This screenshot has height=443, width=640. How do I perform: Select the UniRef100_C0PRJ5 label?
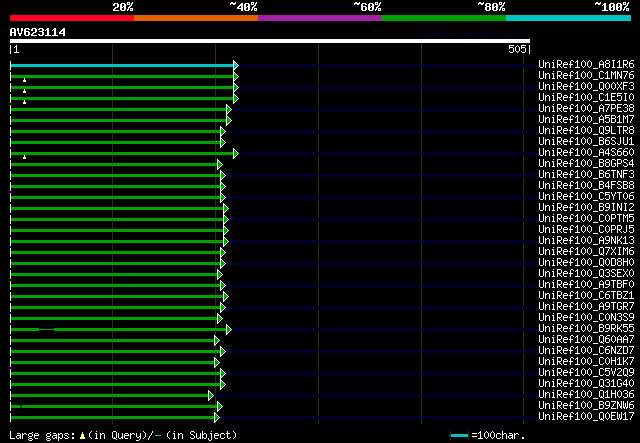[586, 230]
